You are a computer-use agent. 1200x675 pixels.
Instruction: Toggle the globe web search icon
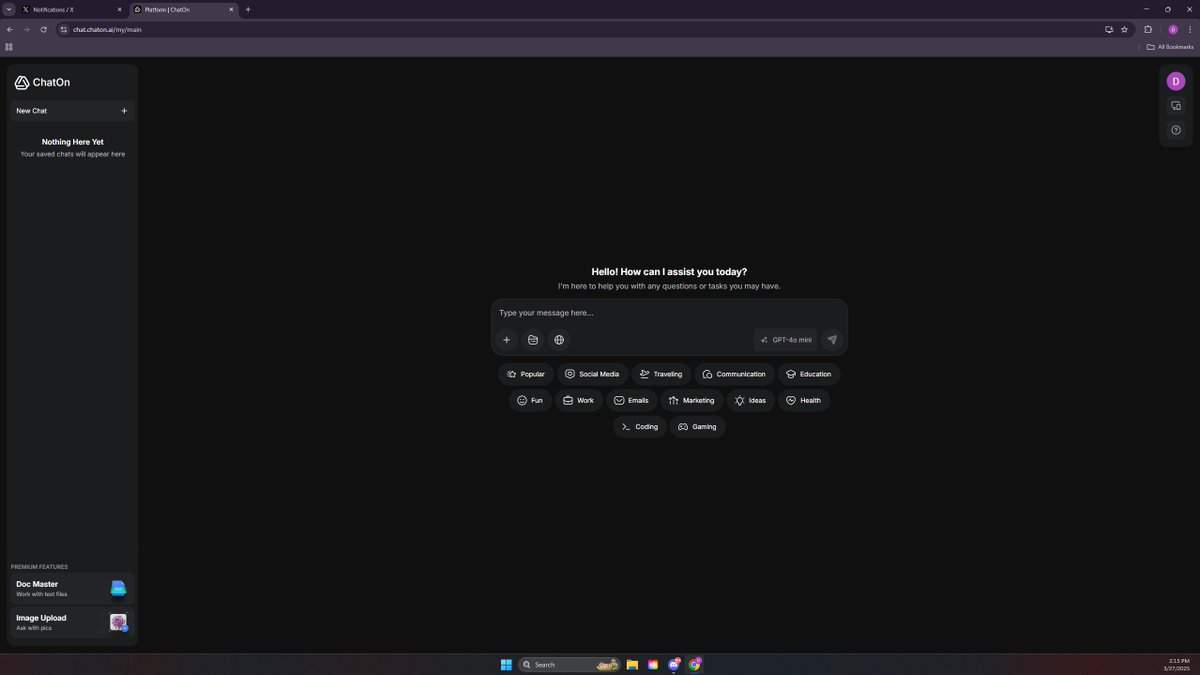pos(559,340)
